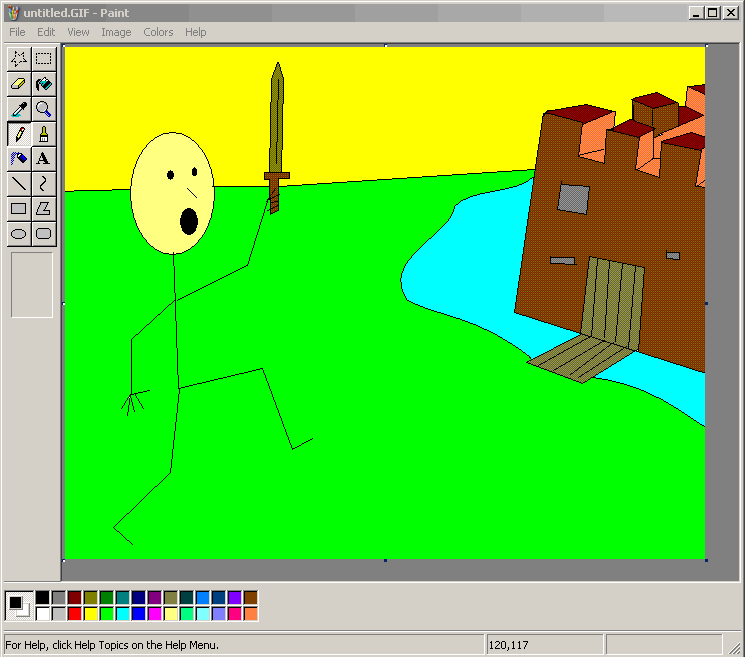Maximize the Paint window

[x=713, y=13]
